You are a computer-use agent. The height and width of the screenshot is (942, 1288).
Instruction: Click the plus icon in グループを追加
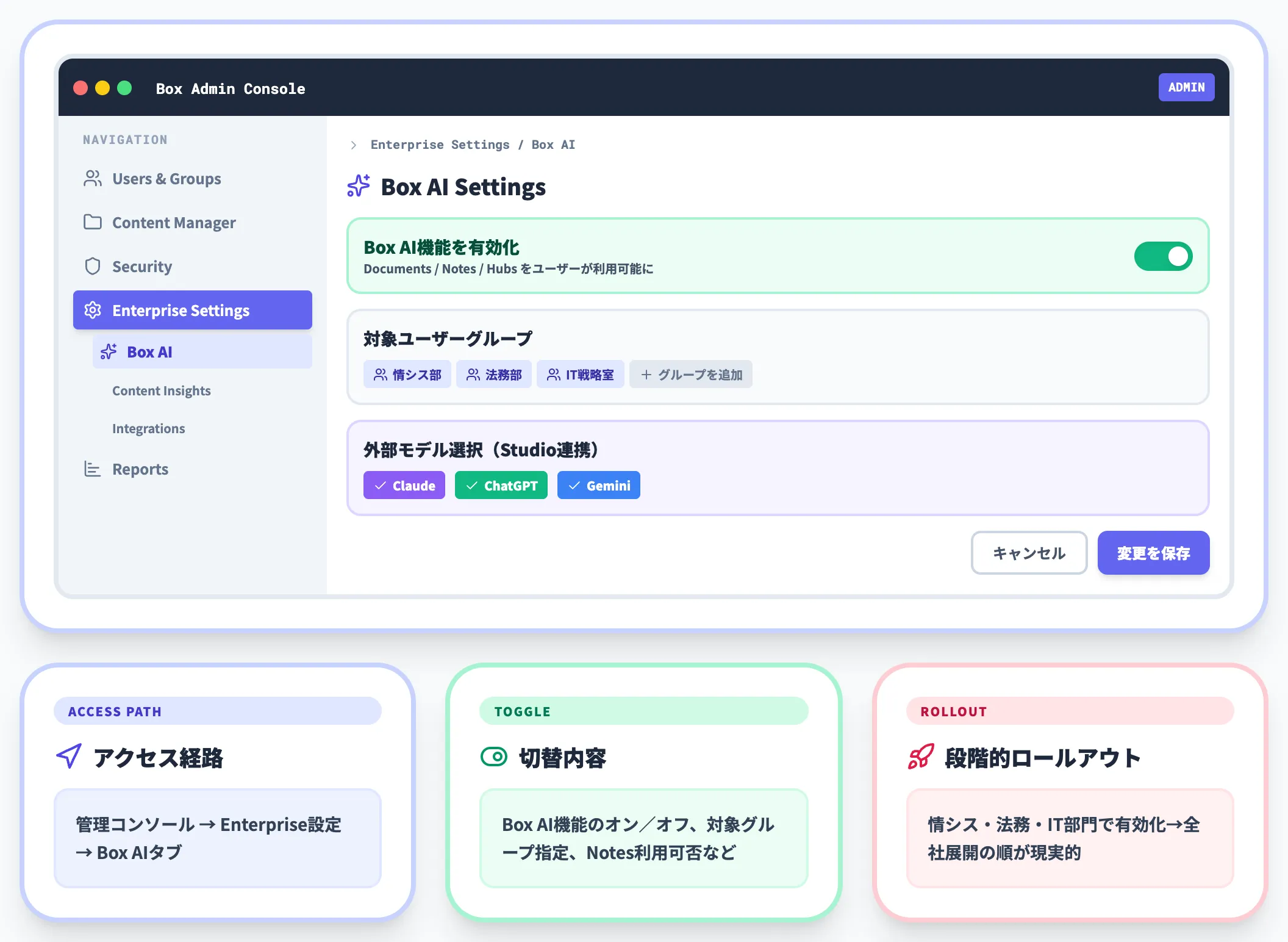tap(646, 375)
